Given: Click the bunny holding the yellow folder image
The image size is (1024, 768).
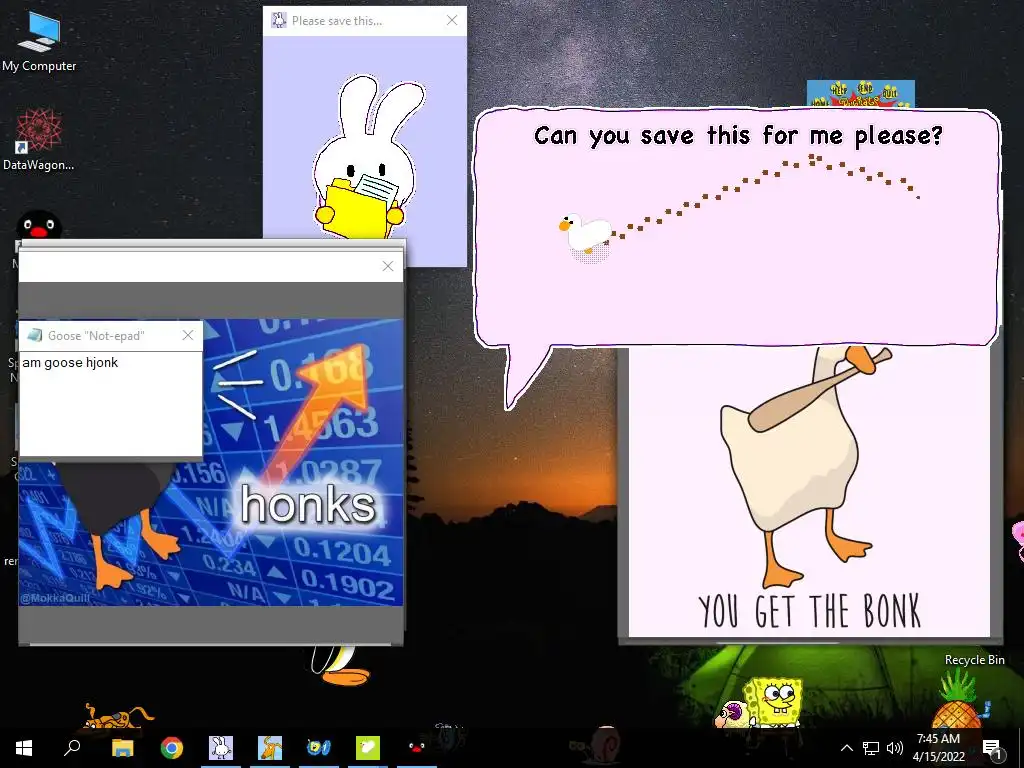Looking at the screenshot, I should point(366,157).
